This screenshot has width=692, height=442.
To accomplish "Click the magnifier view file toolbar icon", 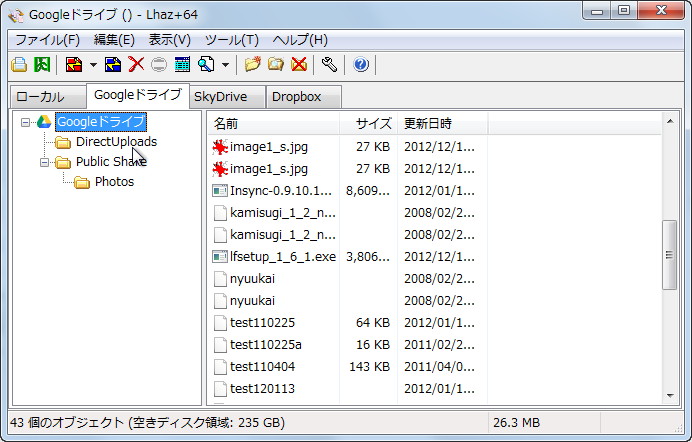I will point(206,64).
